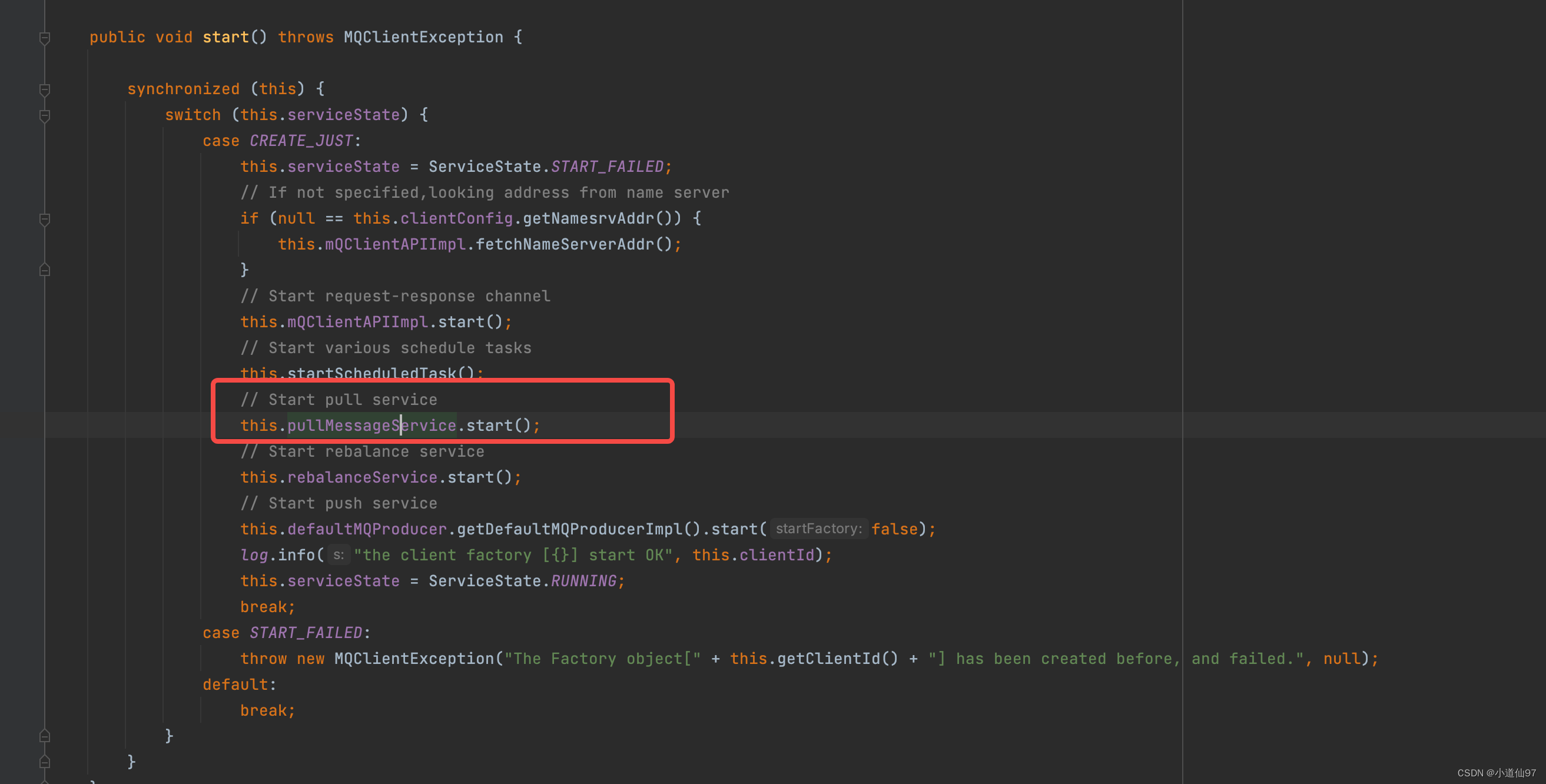Image resolution: width=1546 pixels, height=784 pixels.
Task: Click the comment "// Start push service"
Action: 339,503
